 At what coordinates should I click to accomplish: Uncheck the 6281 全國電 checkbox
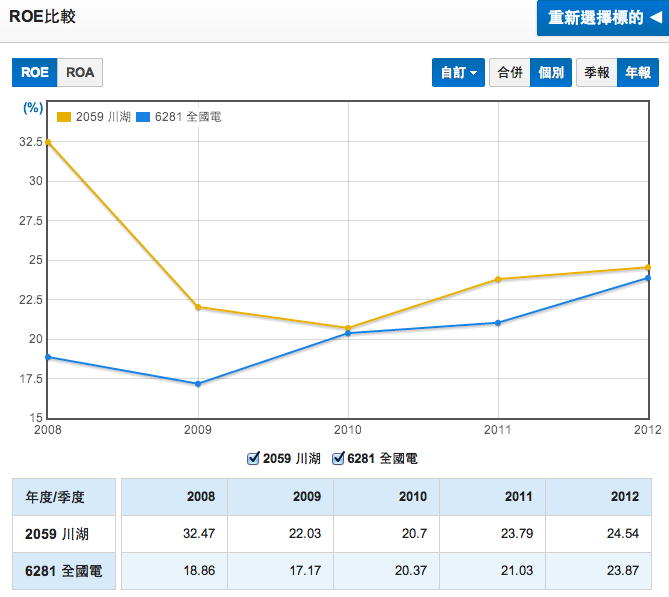tap(338, 459)
